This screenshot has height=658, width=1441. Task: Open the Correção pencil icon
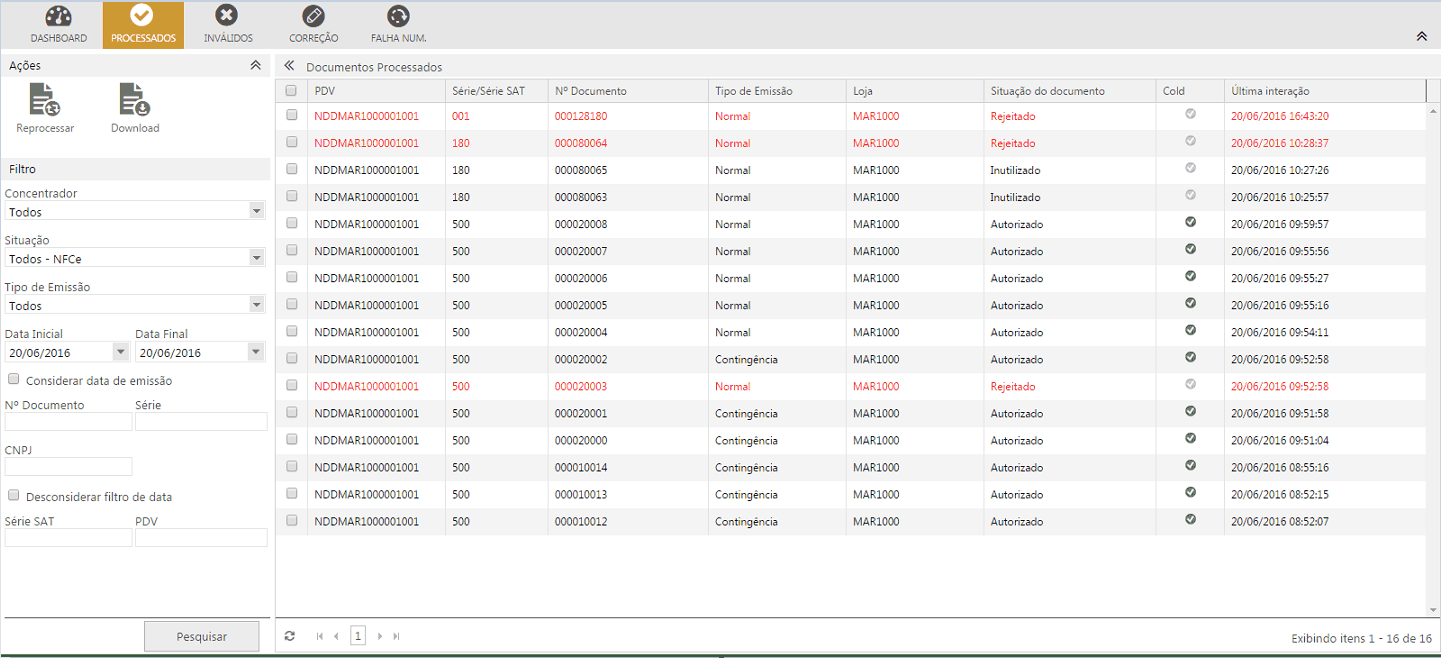313,17
